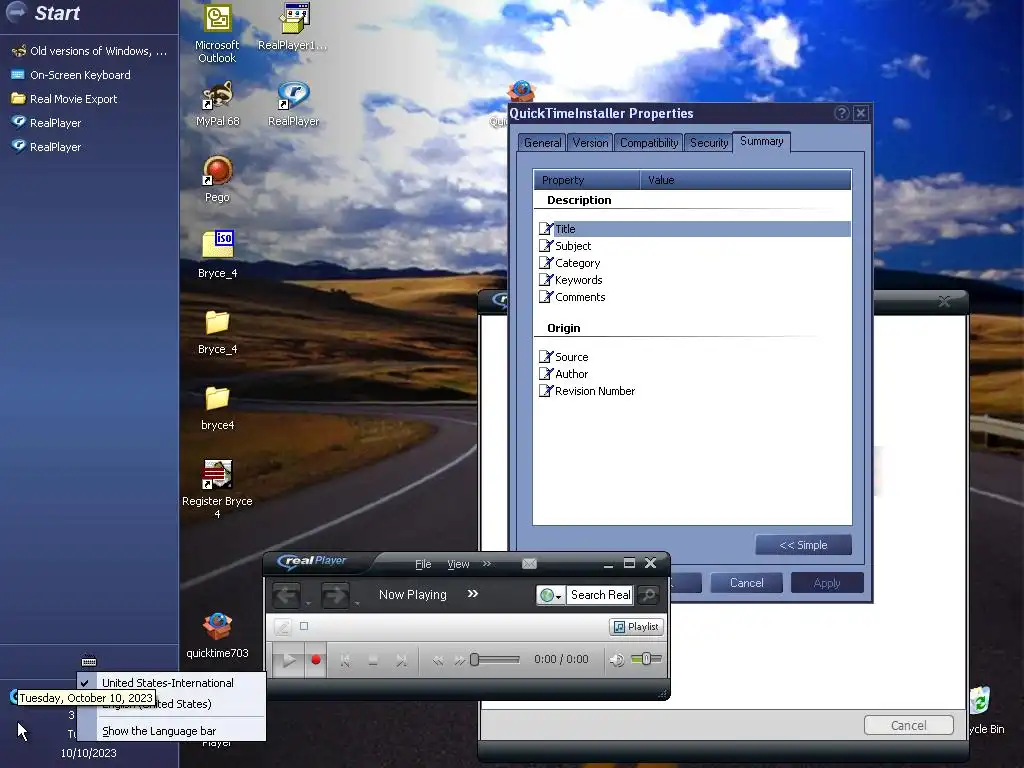
Task: Select the United States-International keyboard option
Action: tap(167, 682)
